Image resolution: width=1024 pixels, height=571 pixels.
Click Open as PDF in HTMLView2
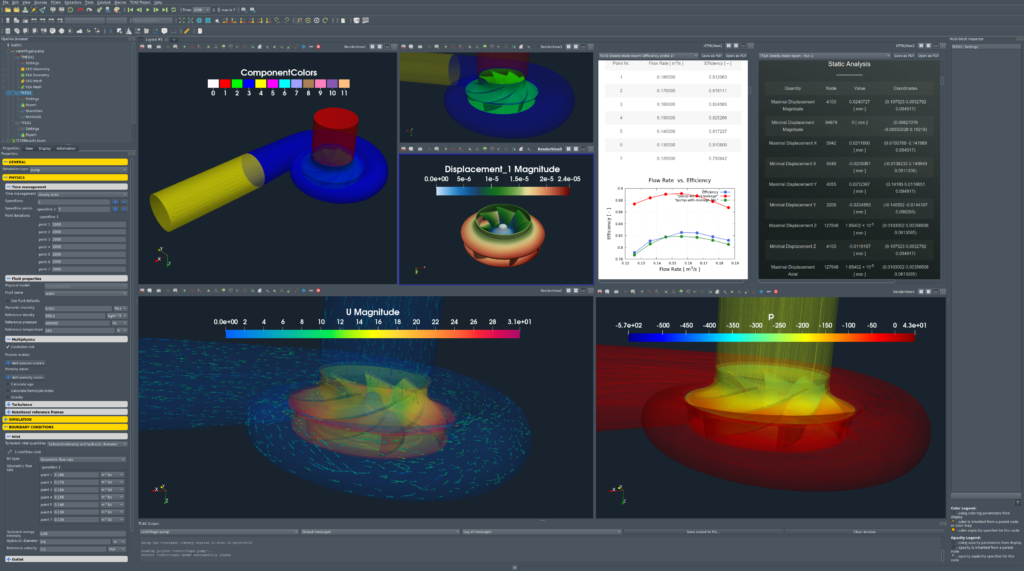(928, 56)
